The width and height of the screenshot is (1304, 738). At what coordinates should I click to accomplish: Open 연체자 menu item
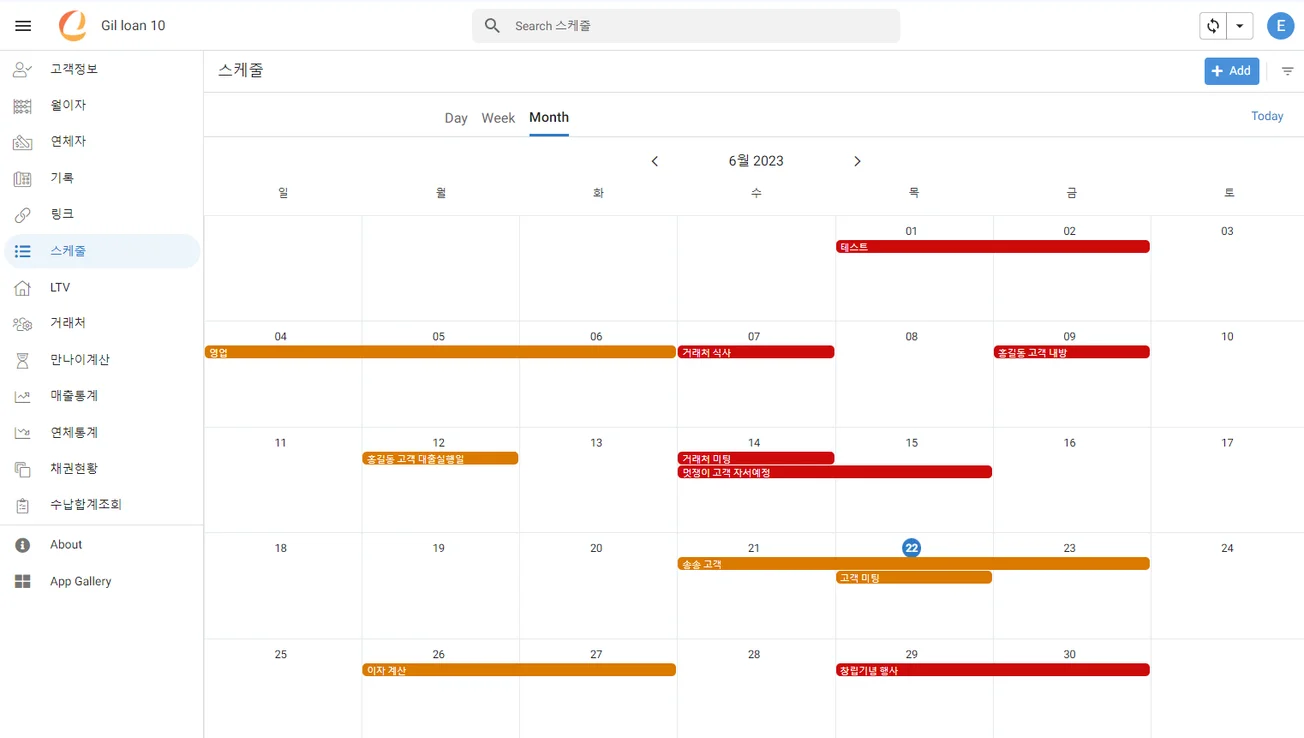pos(102,142)
